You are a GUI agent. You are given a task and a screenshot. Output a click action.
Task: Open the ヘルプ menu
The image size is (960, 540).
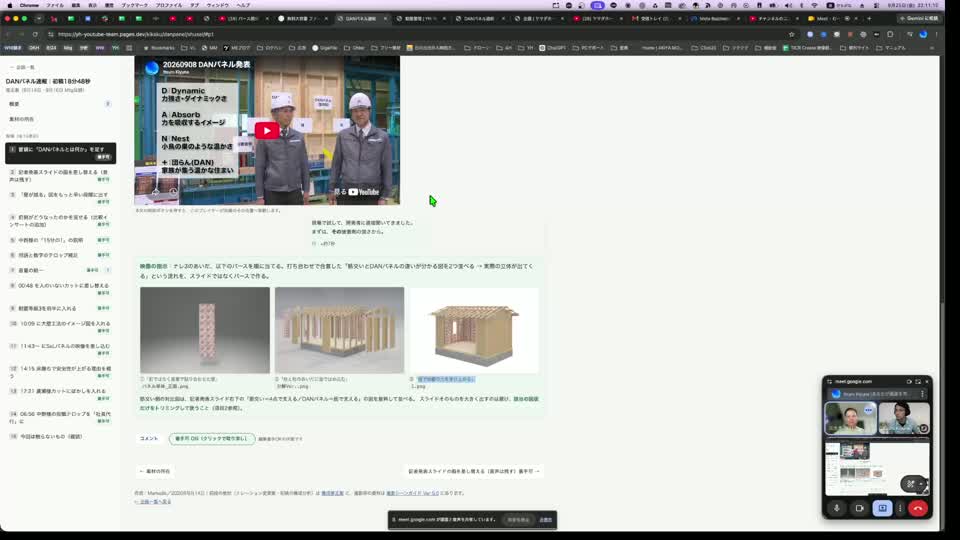point(243,5)
